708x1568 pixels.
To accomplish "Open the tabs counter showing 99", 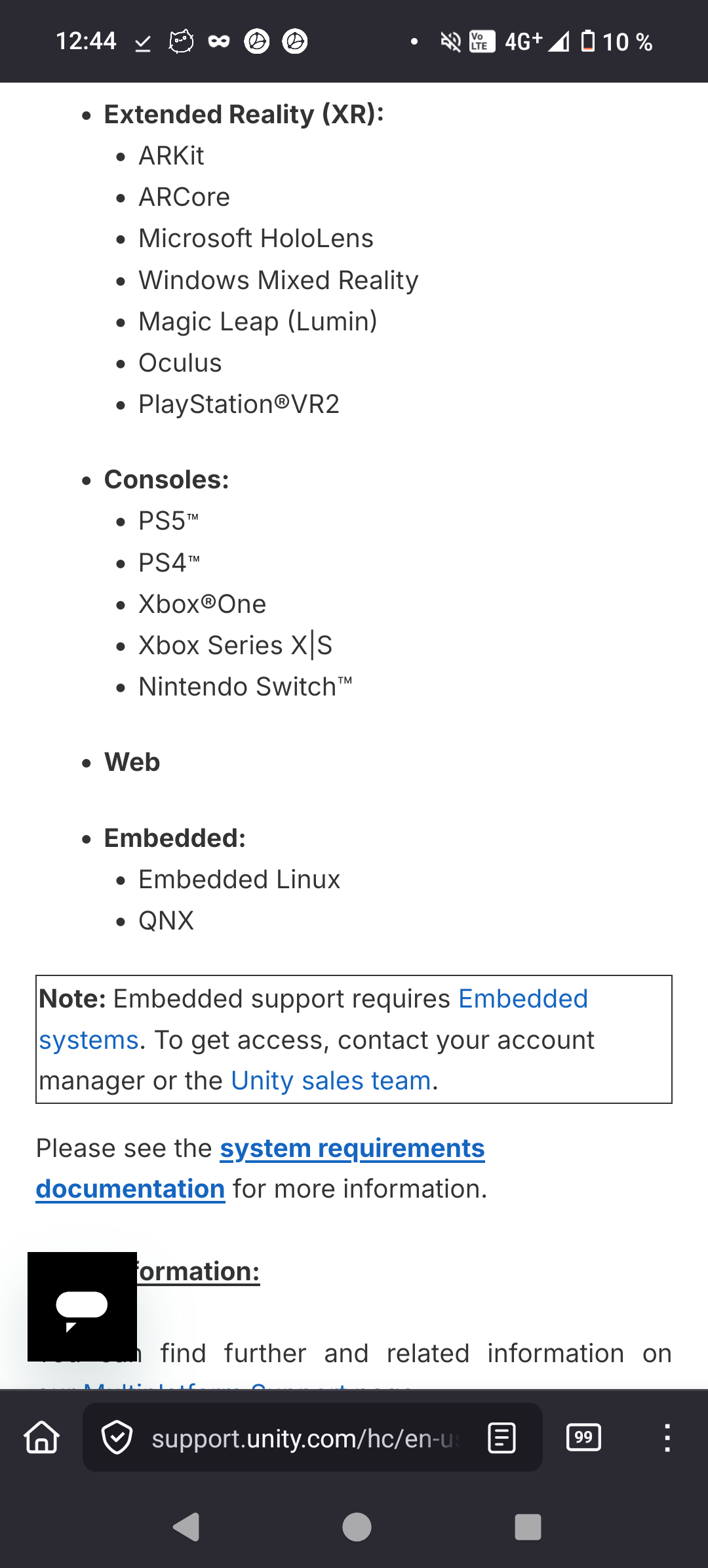I will pyautogui.click(x=583, y=1438).
